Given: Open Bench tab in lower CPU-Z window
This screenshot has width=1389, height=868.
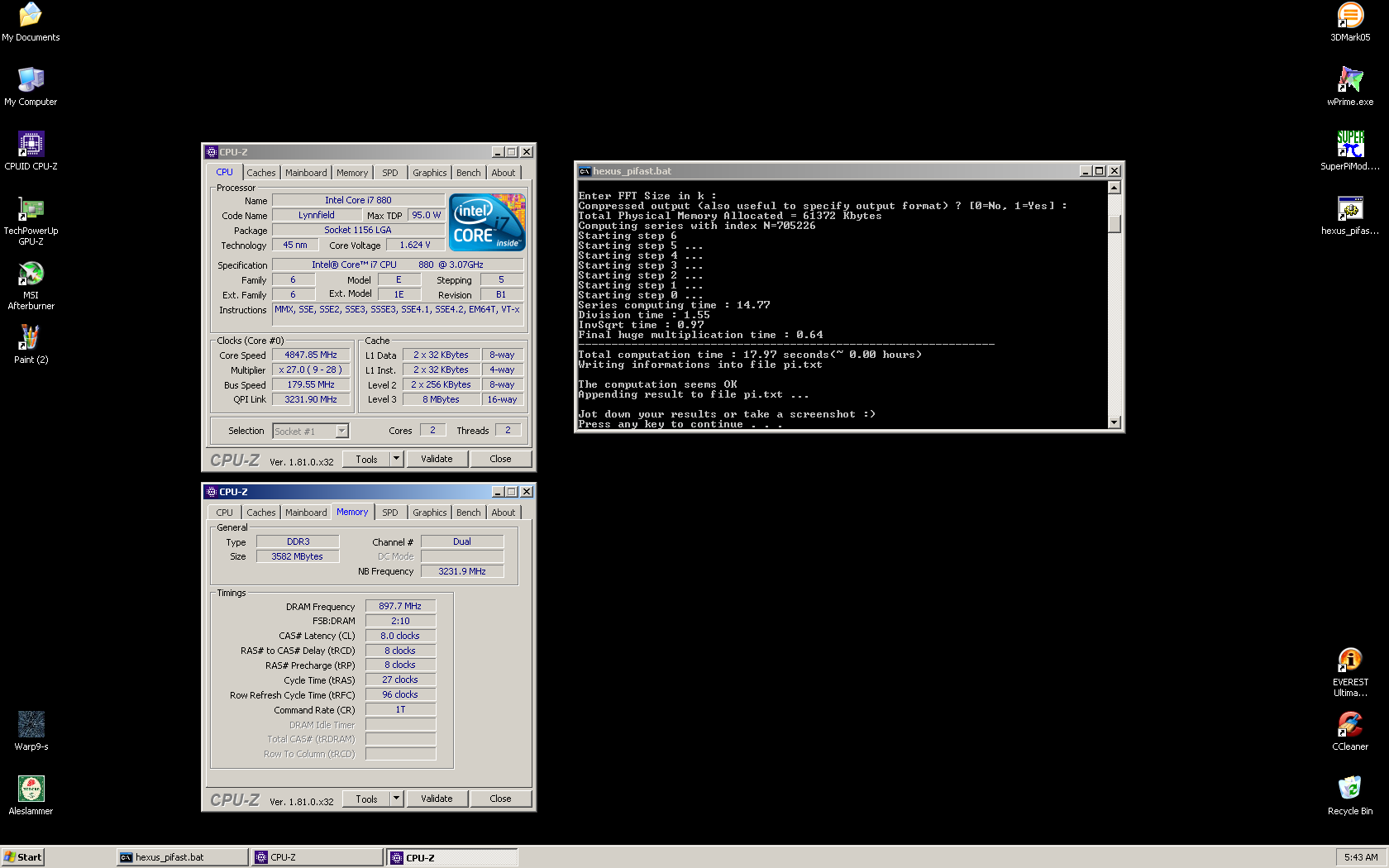Looking at the screenshot, I should pyautogui.click(x=469, y=513).
